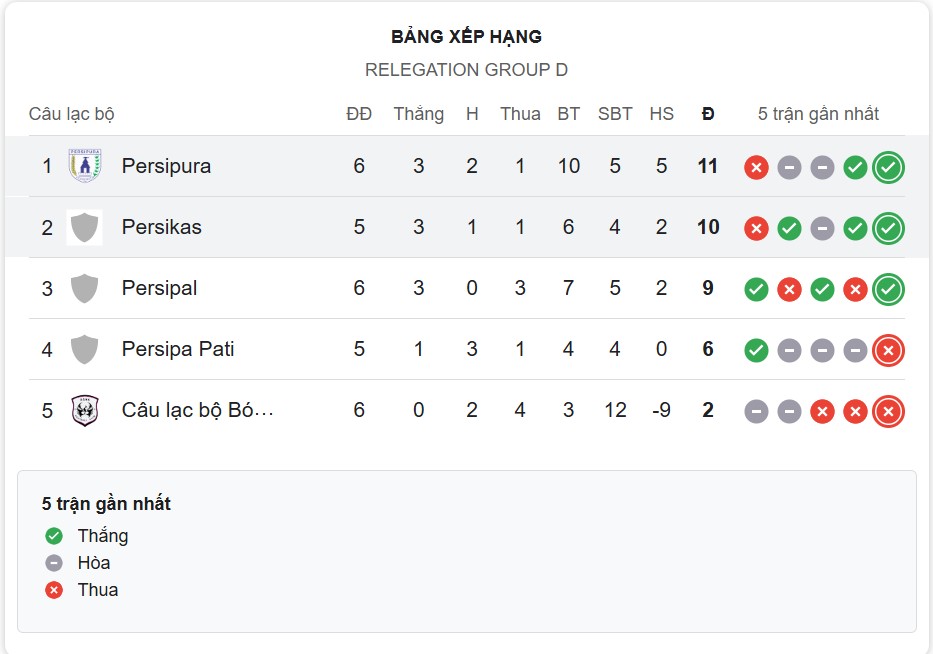Sort by the ĐĐ column header
Viewport: 933px width, 654px height.
click(x=359, y=114)
